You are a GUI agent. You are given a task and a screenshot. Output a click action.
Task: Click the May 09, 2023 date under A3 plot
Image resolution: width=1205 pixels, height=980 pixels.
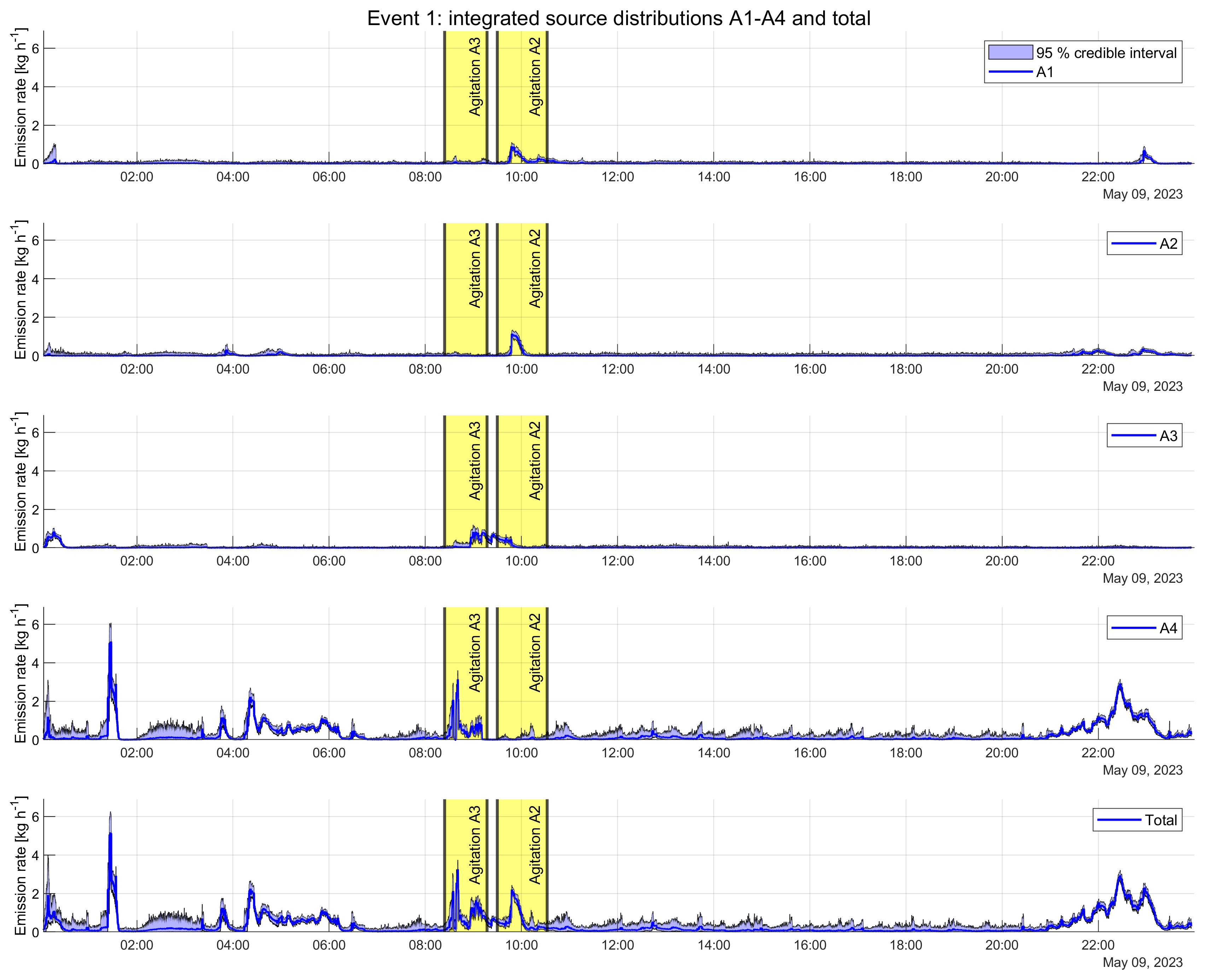tap(1142, 578)
